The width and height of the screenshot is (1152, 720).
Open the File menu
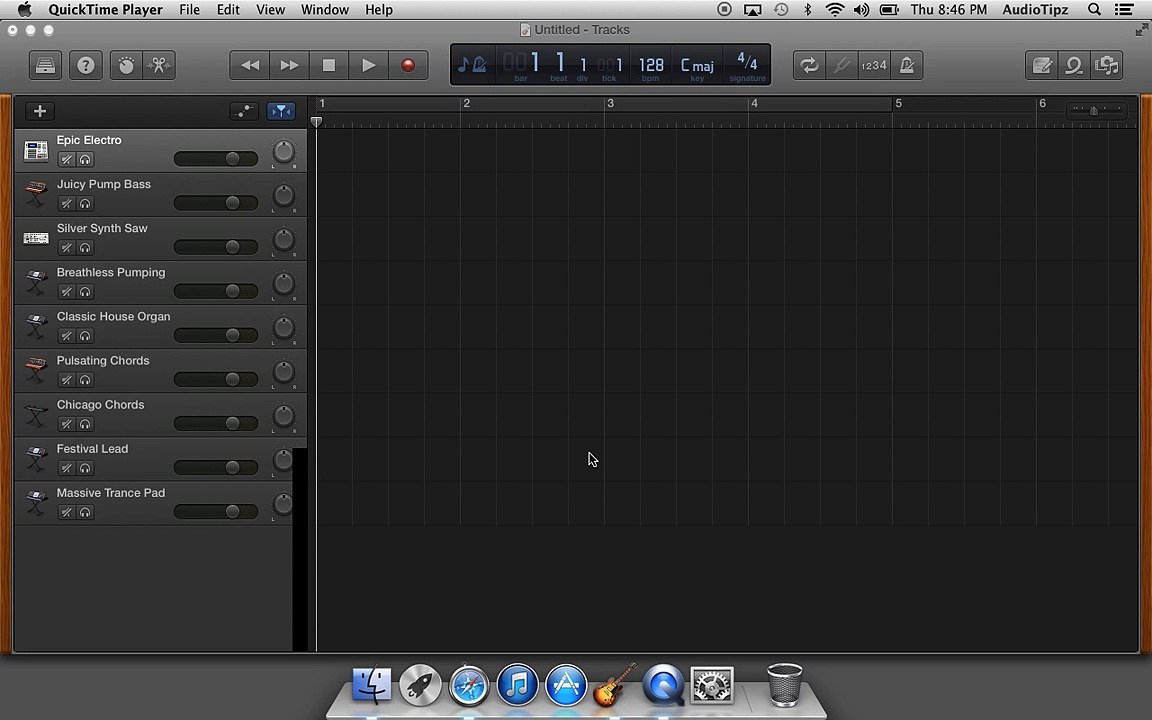189,10
